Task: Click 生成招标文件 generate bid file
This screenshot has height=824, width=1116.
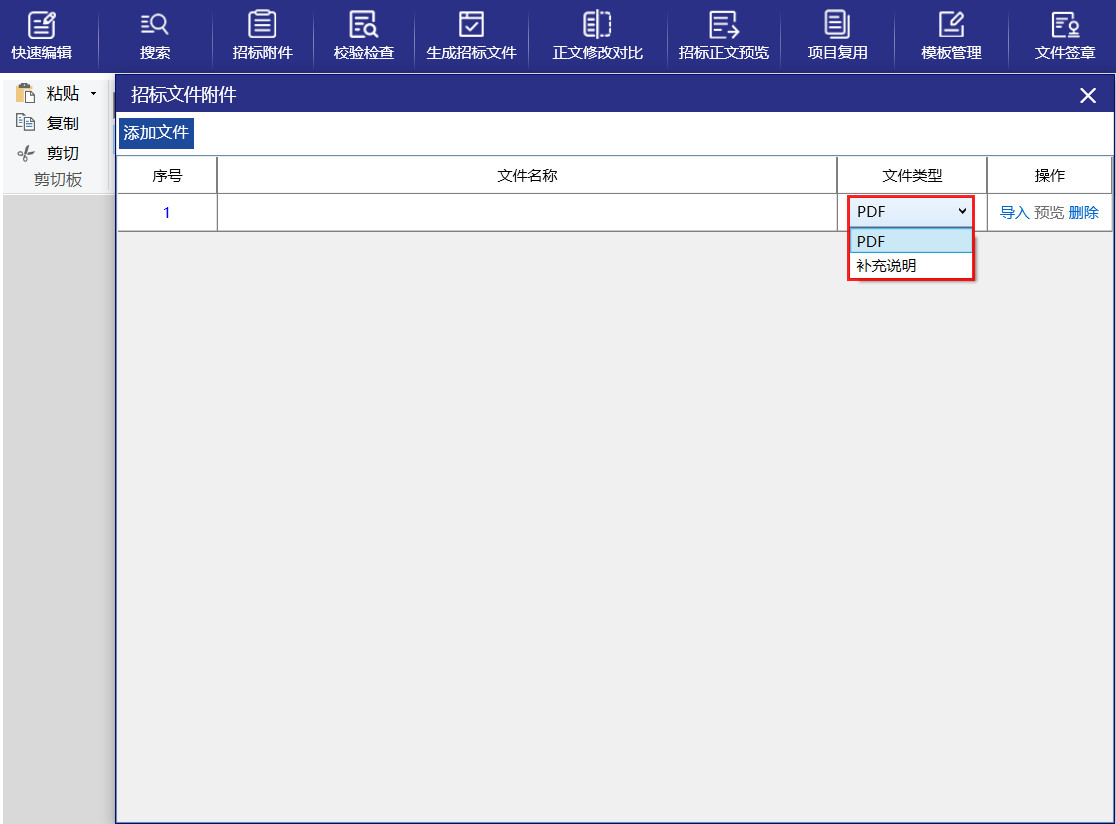Action: (471, 36)
